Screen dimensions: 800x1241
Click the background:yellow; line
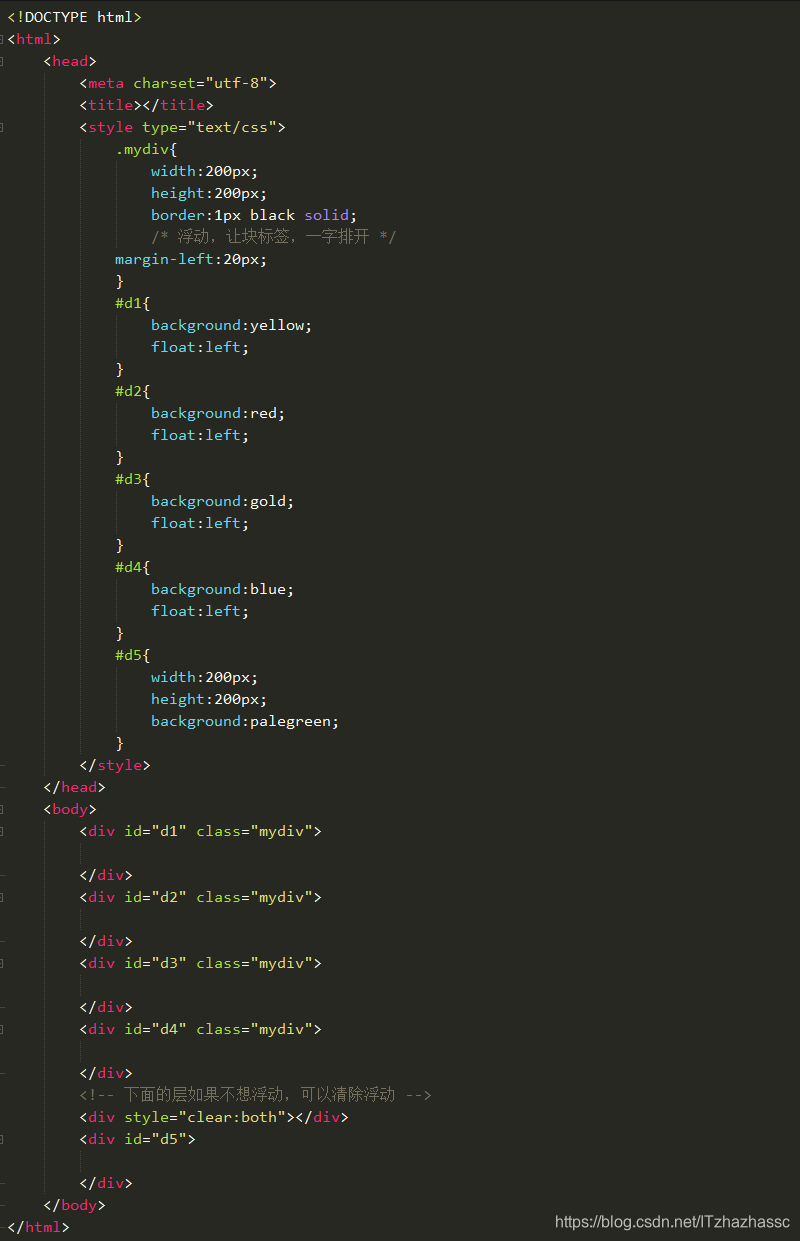point(232,325)
